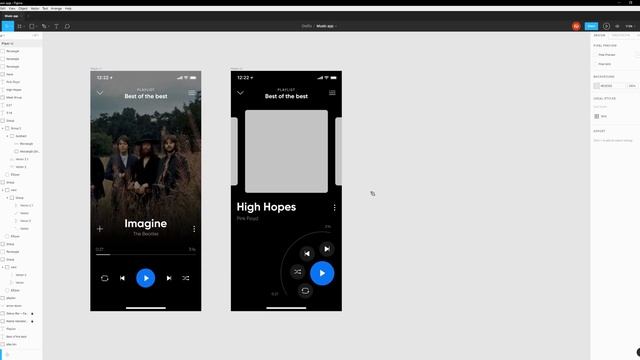640x360 pixels.
Task: Click shuffle icon on Imagine screen
Action: pyautogui.click(x=186, y=278)
